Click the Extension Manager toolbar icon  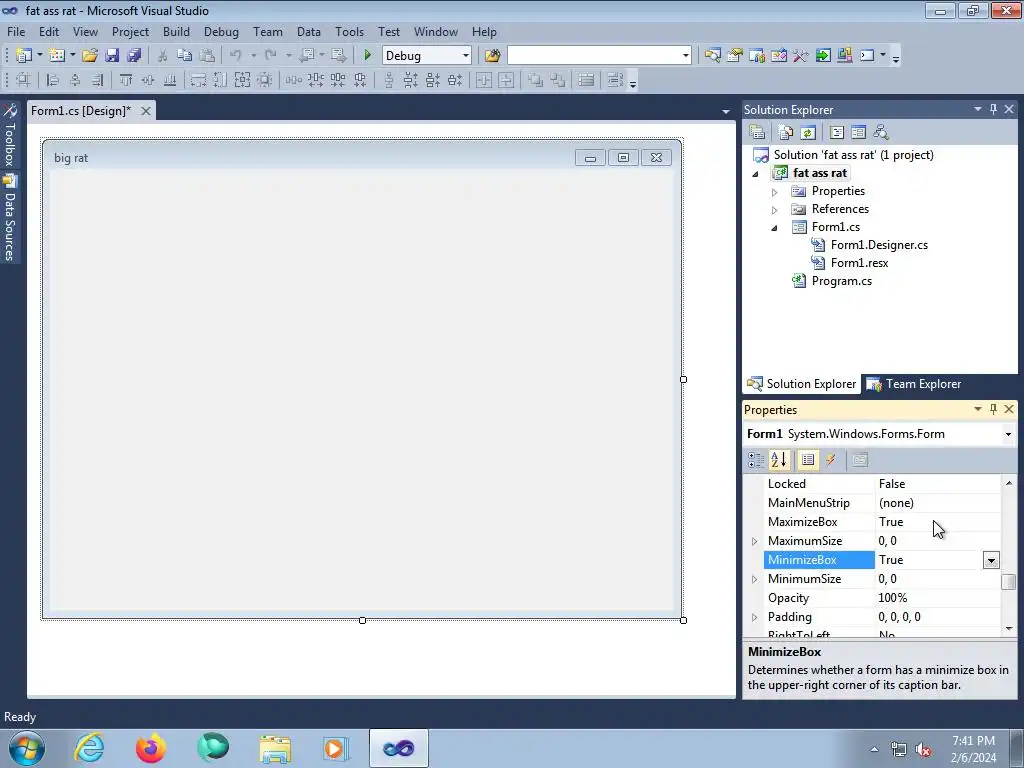(845, 56)
